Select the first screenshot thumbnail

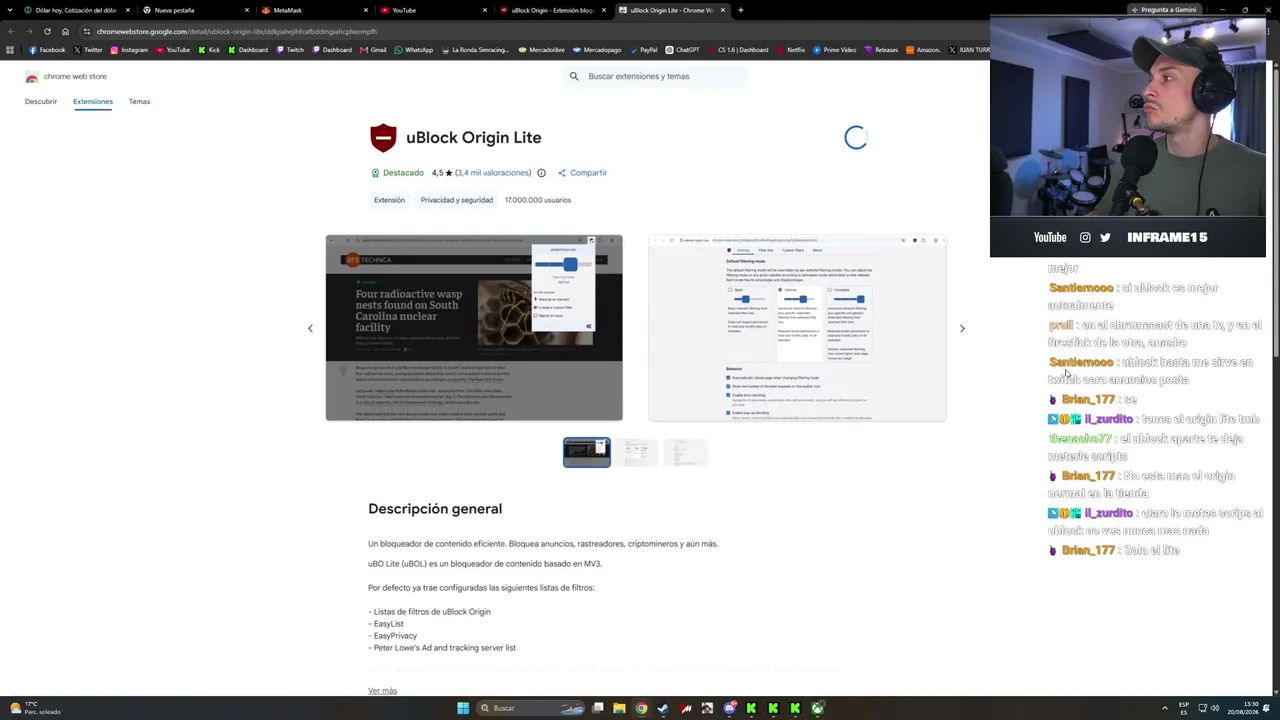tap(587, 452)
